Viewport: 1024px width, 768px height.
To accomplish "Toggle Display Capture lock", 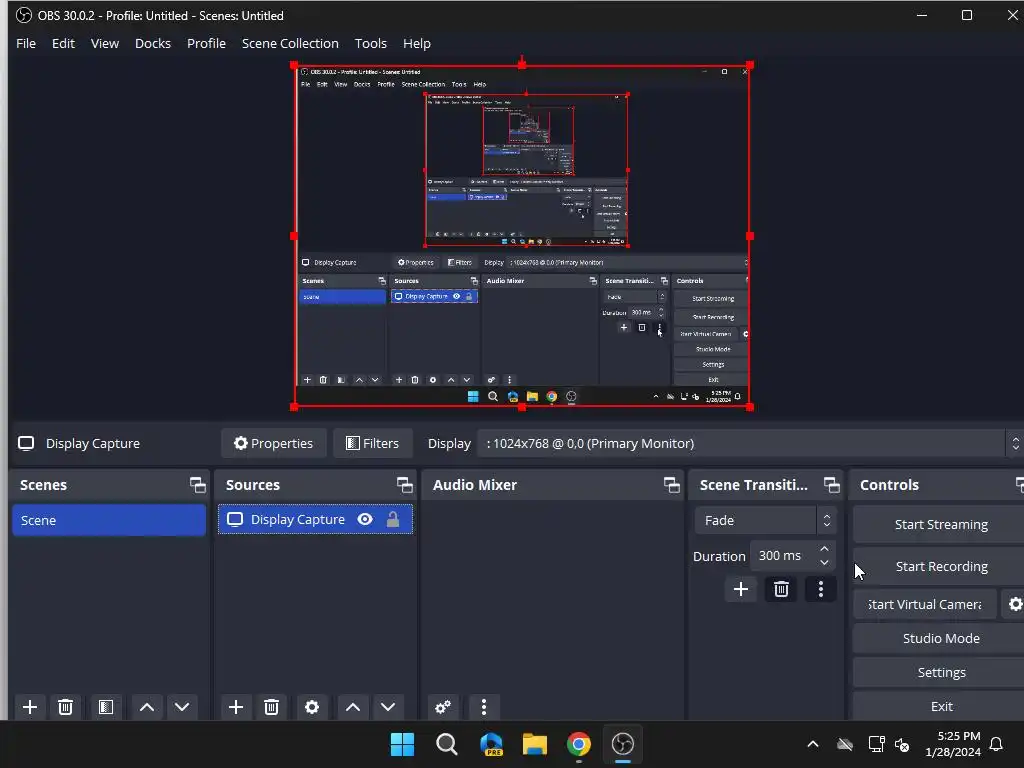I will [393, 519].
